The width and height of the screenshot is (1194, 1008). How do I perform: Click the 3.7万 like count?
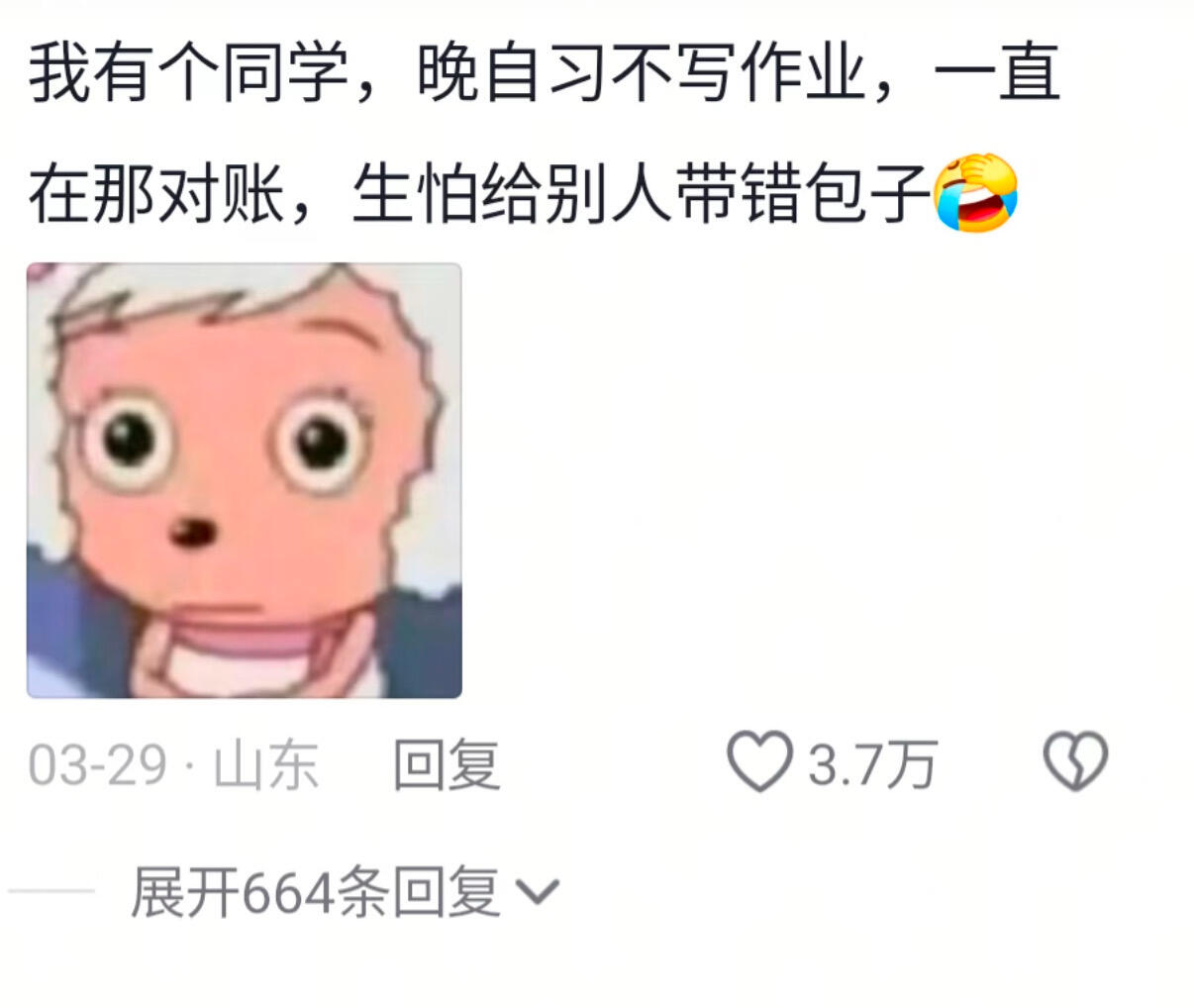click(871, 764)
